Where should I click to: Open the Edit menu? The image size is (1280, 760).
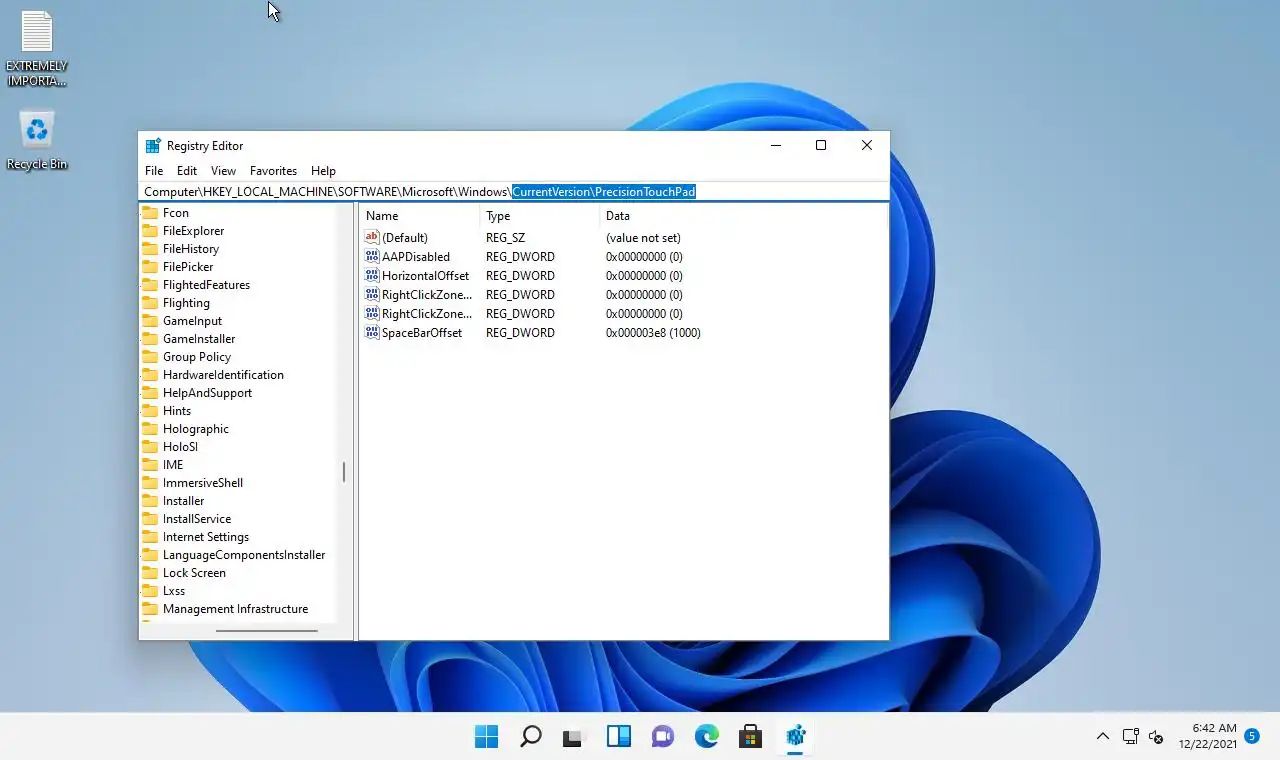pos(187,171)
